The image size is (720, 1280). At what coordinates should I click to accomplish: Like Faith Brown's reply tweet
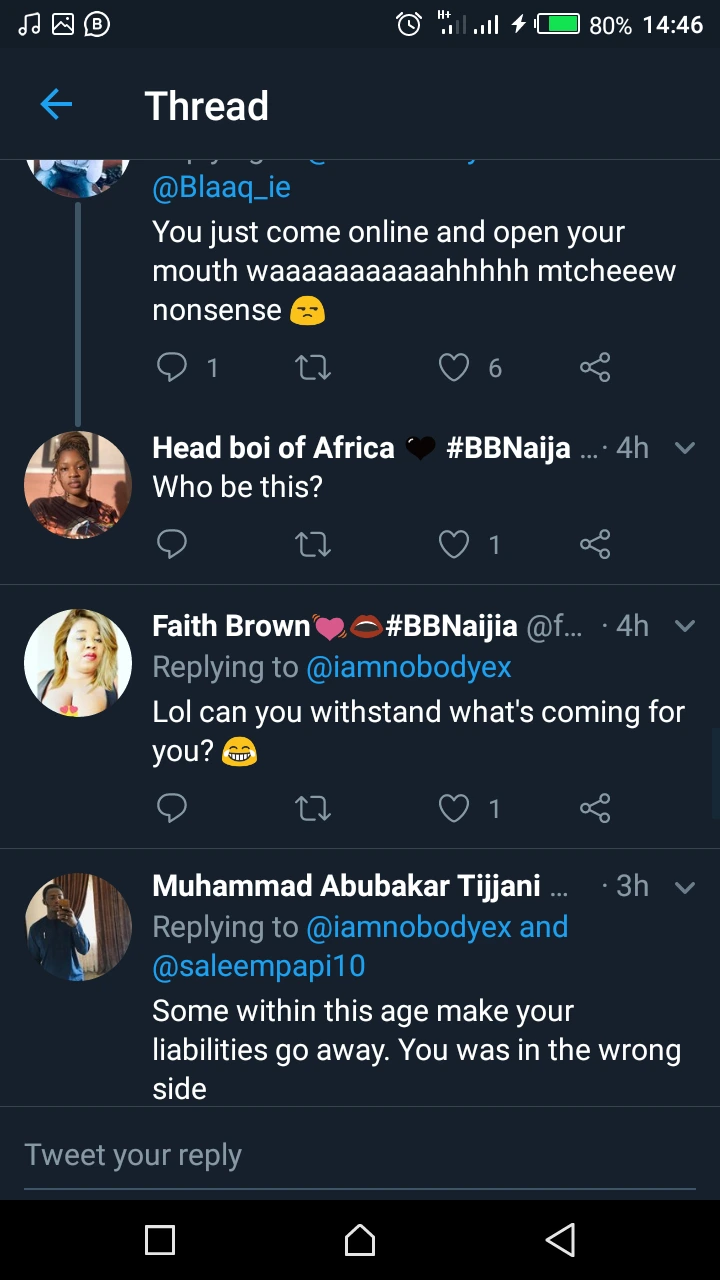pos(454,808)
